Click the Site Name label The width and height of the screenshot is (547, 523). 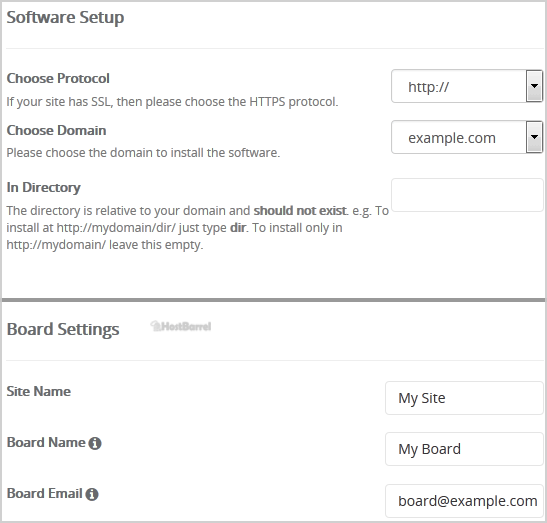click(x=39, y=391)
